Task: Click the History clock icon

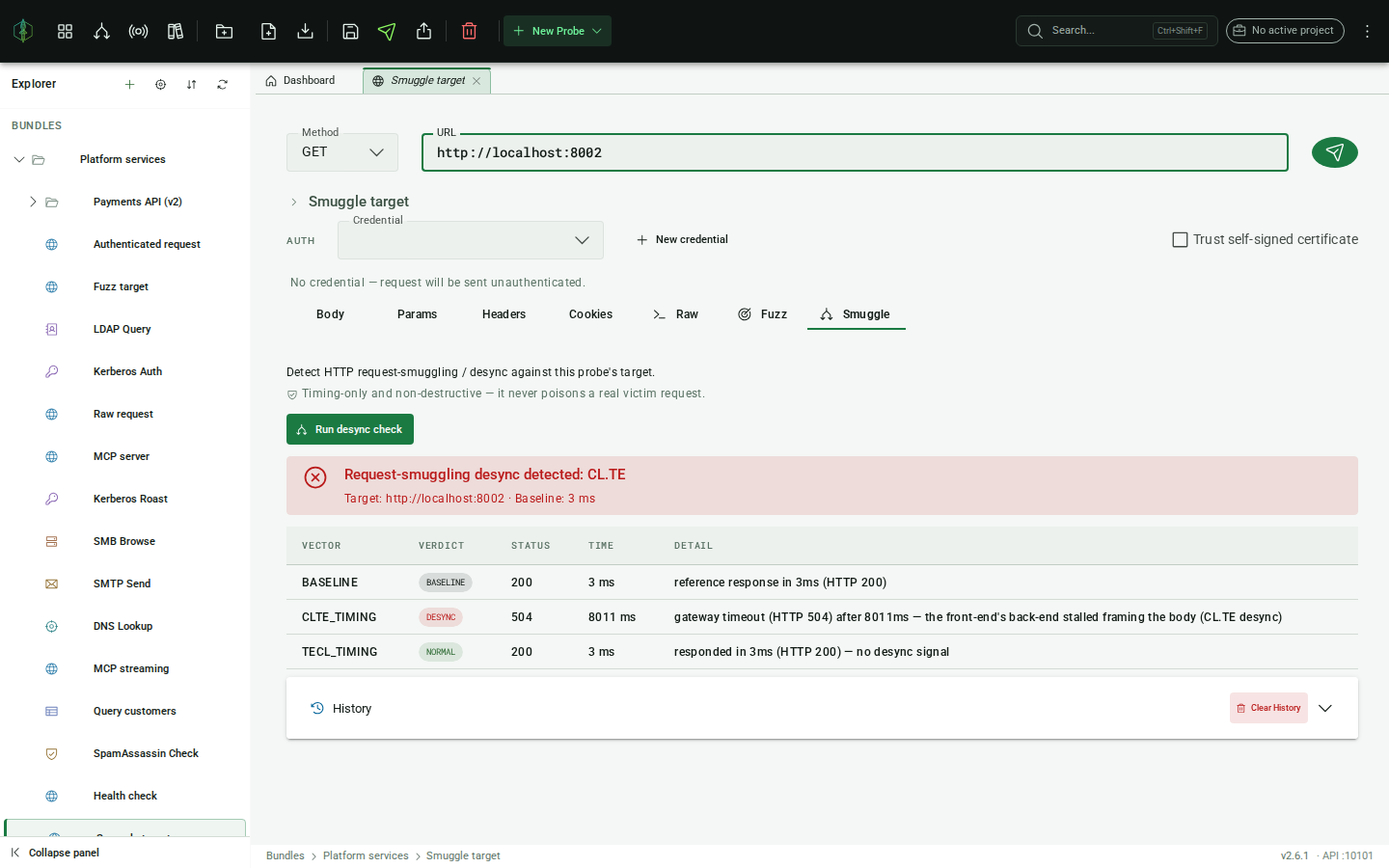Action: tap(316, 708)
